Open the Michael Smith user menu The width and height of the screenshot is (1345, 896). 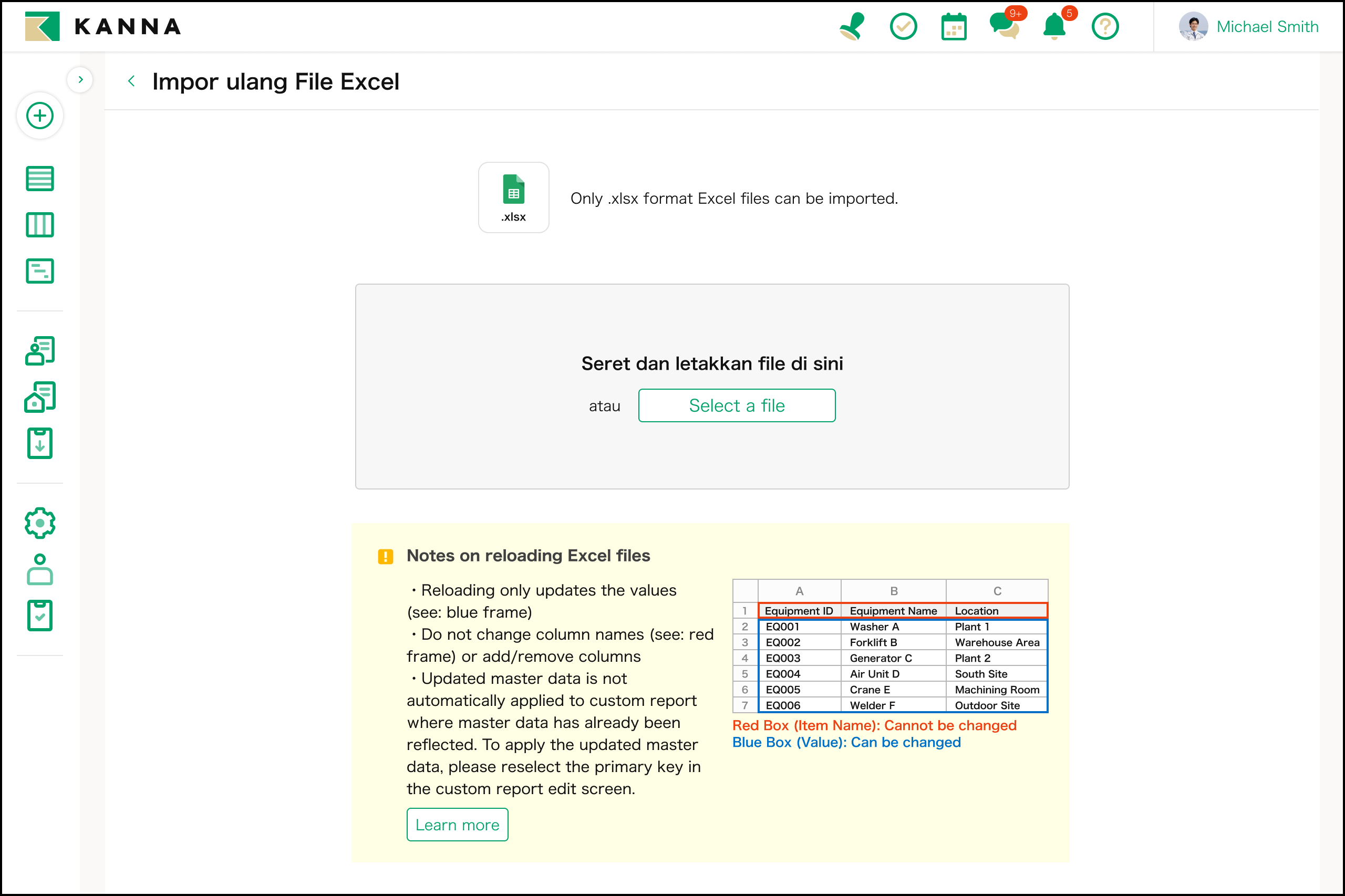click(1248, 27)
